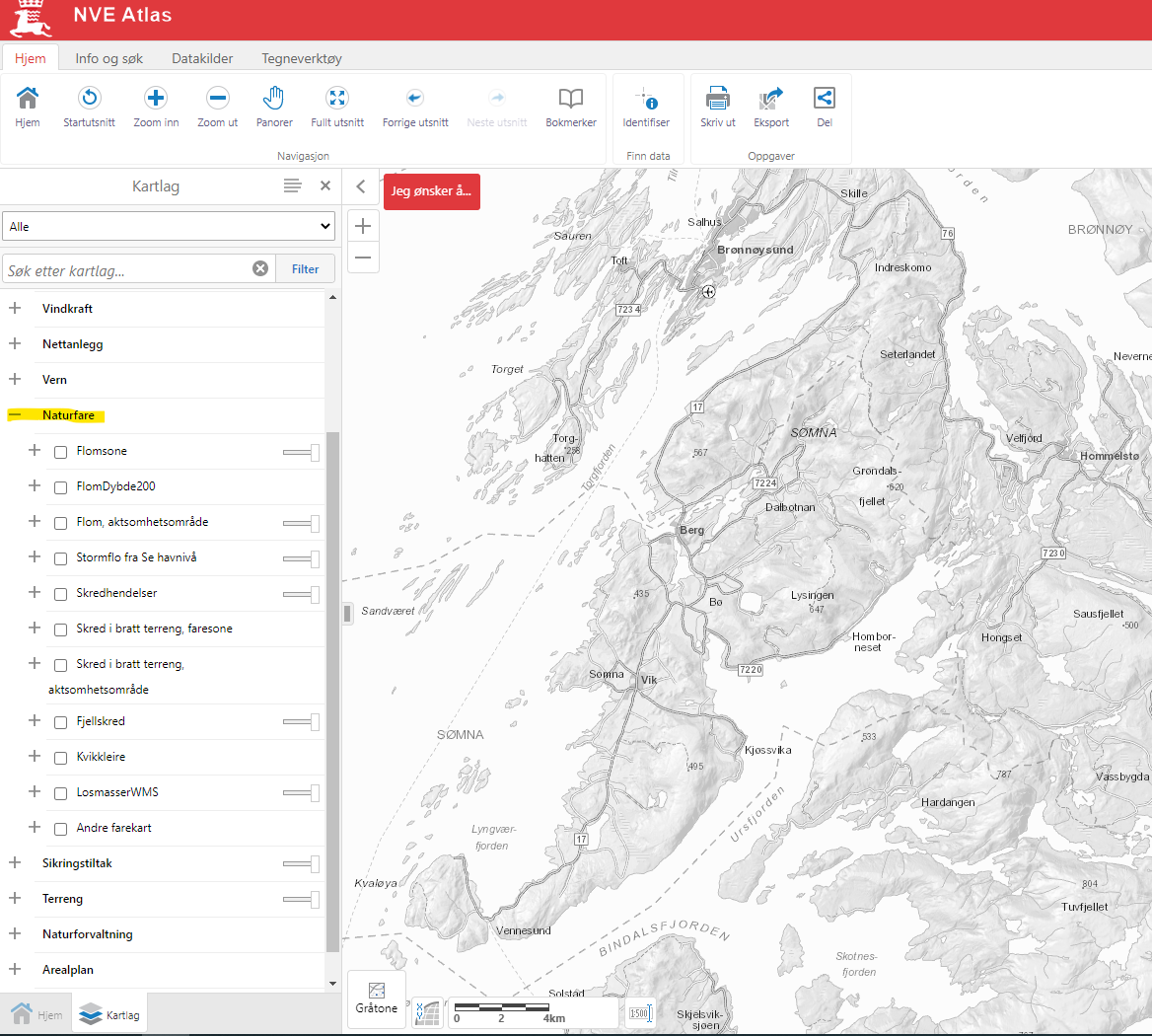Open the Alle layer filter dropdown
Viewport: 1152px width, 1036px height.
click(169, 226)
